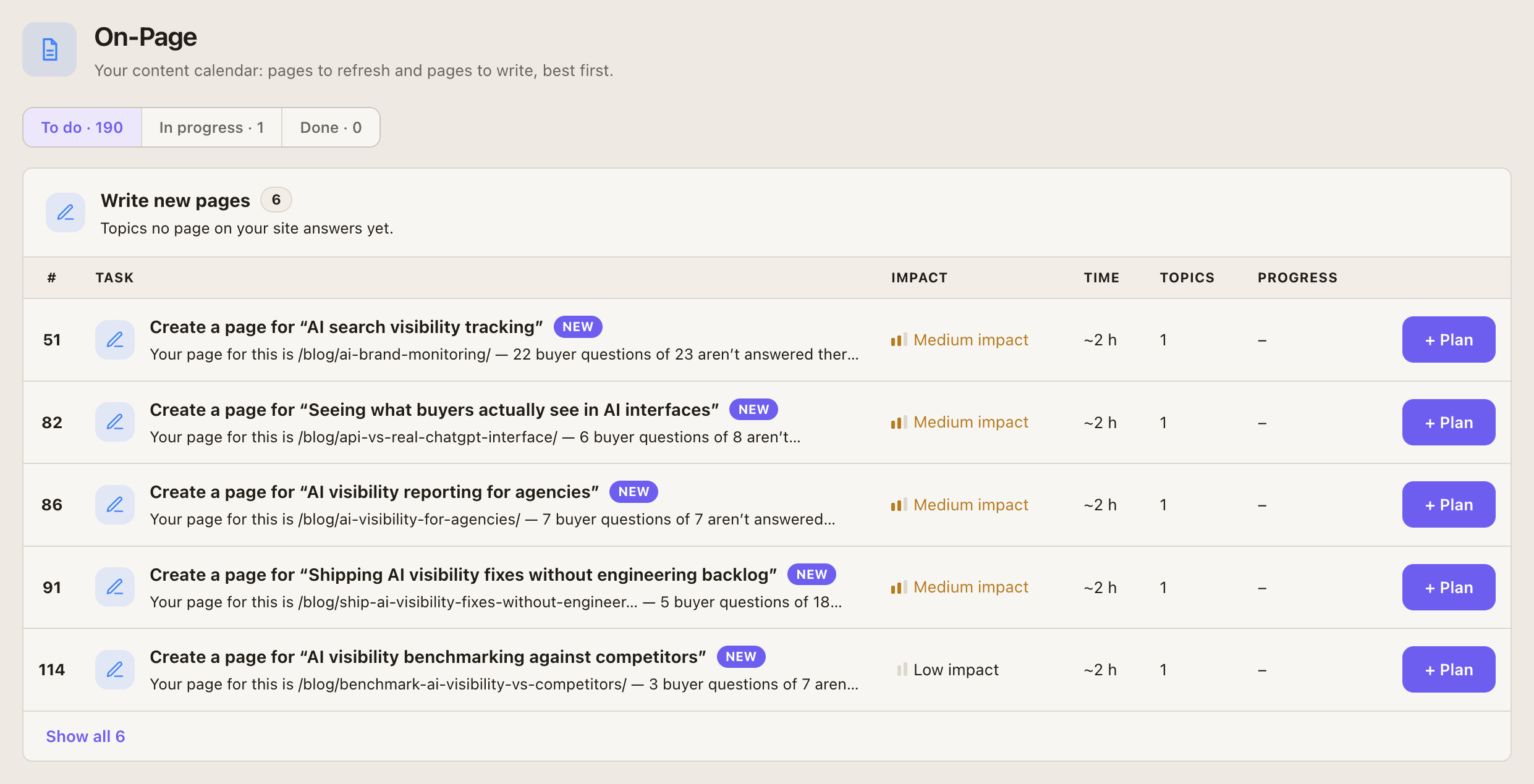This screenshot has width=1534, height=784.
Task: Click the description mentioning /blog/api-vs-real-chatgpt-interface/
Action: [x=475, y=437]
